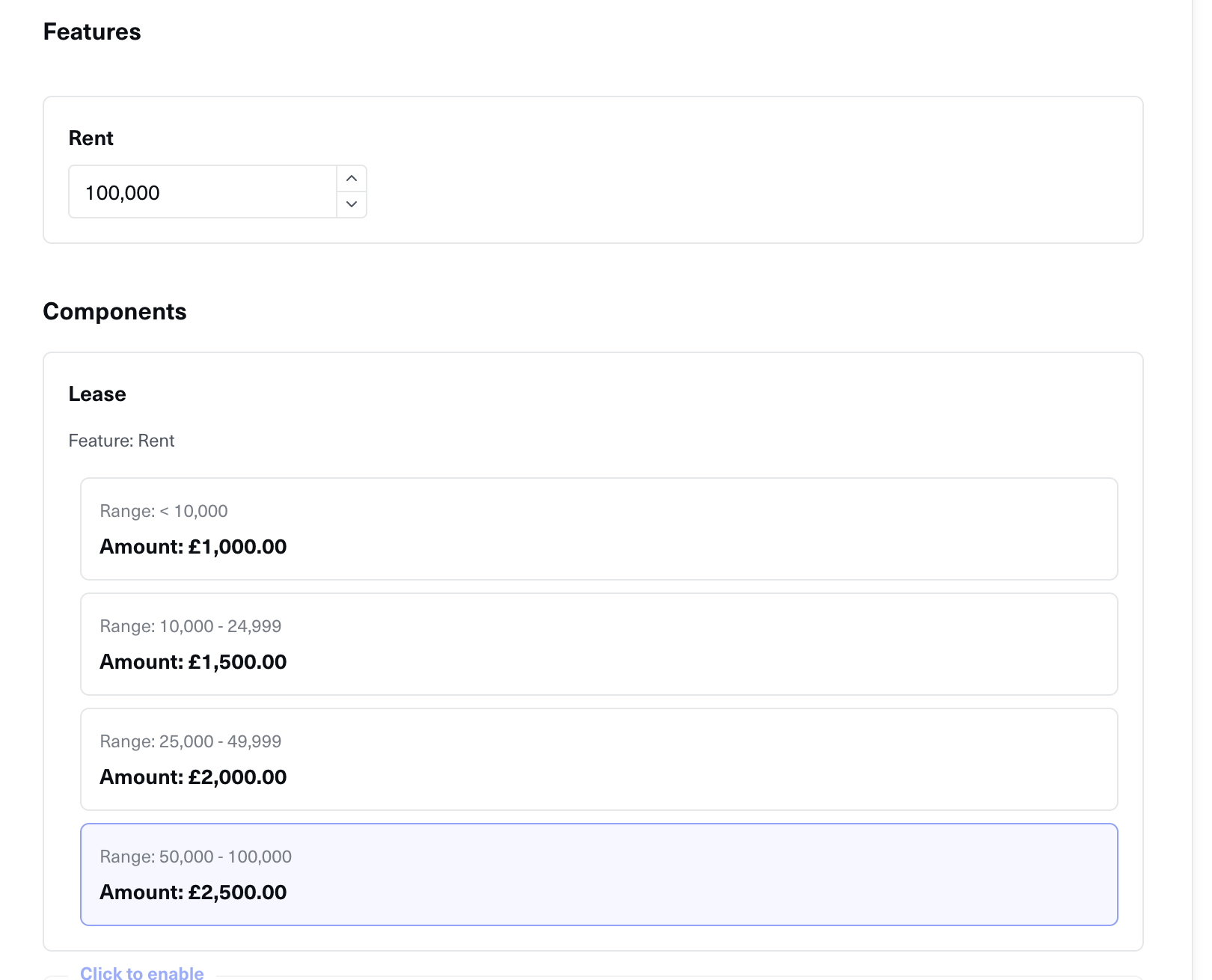
Task: Select the 'Range: 25,000 - 49,999' label
Action: [x=190, y=741]
